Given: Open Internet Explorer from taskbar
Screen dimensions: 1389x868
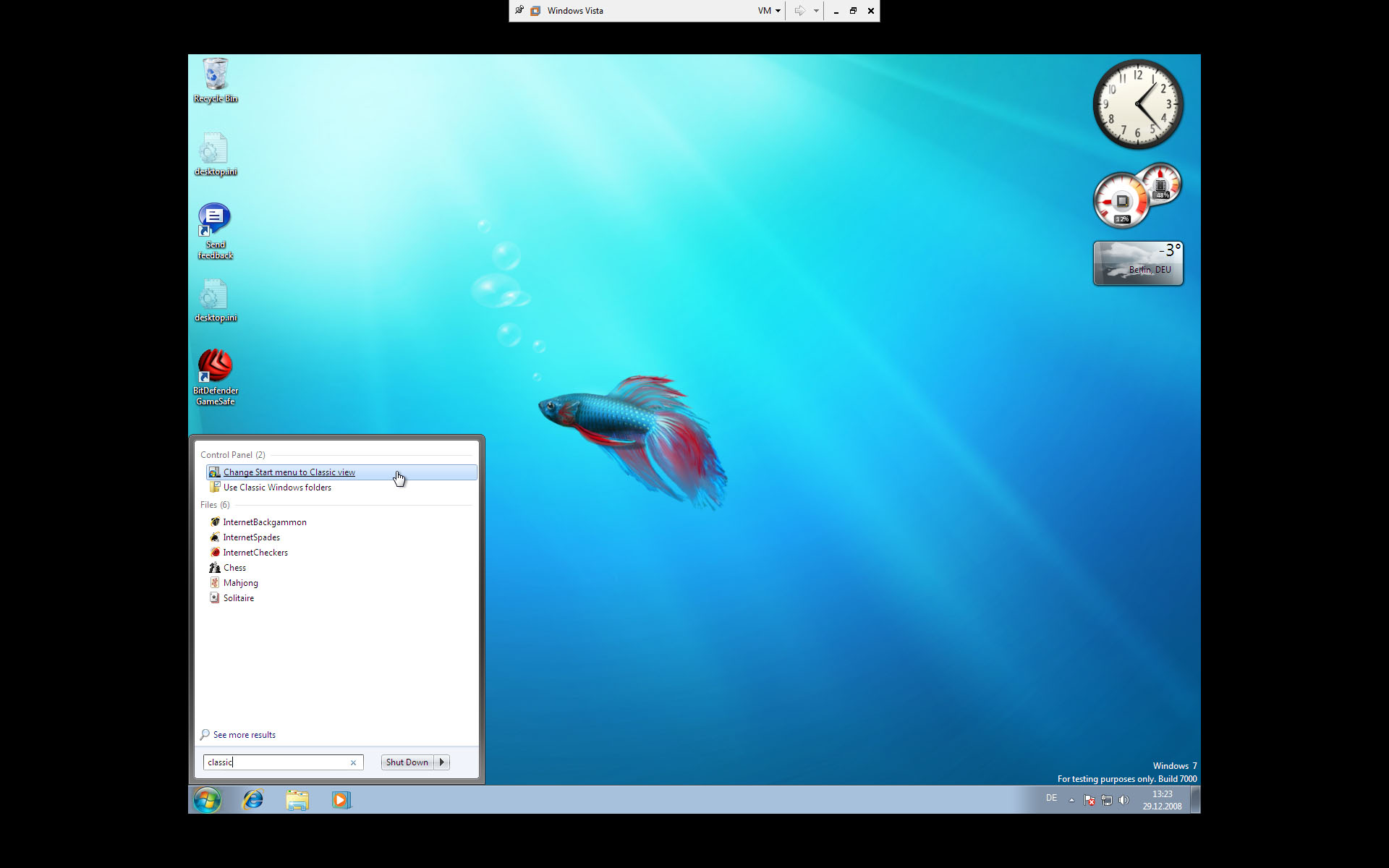Looking at the screenshot, I should tap(253, 799).
